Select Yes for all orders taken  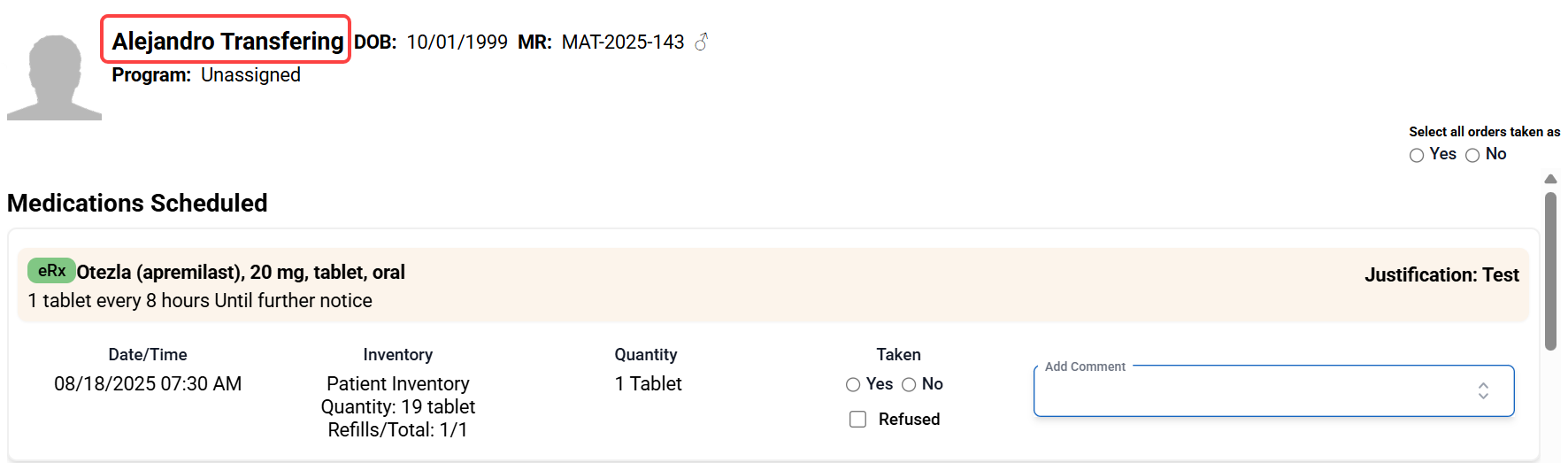(x=1417, y=155)
